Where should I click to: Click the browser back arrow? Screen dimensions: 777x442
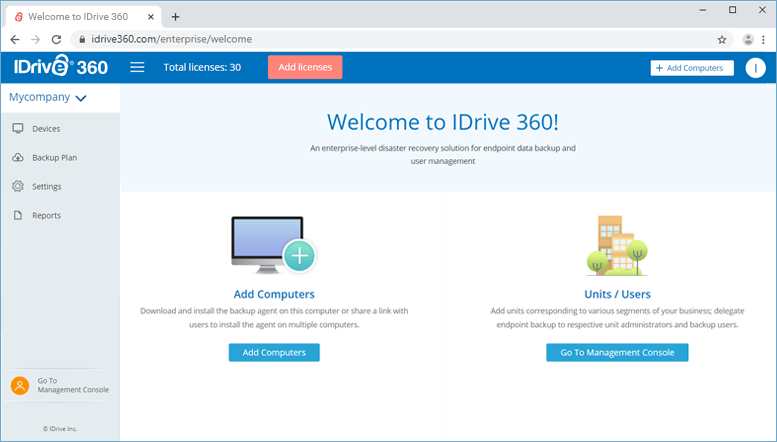[x=15, y=39]
